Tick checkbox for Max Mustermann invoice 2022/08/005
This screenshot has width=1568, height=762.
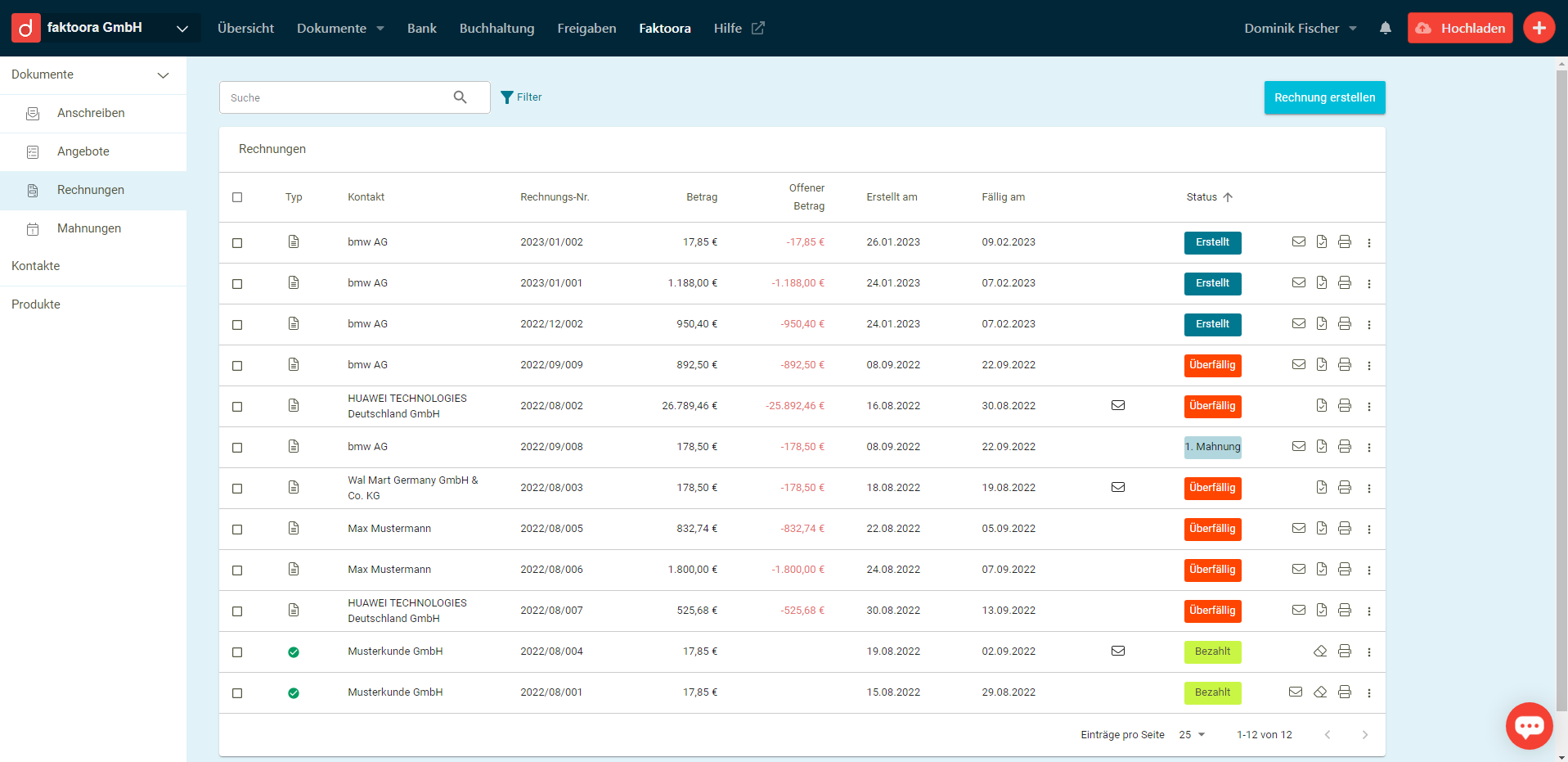pyautogui.click(x=237, y=530)
